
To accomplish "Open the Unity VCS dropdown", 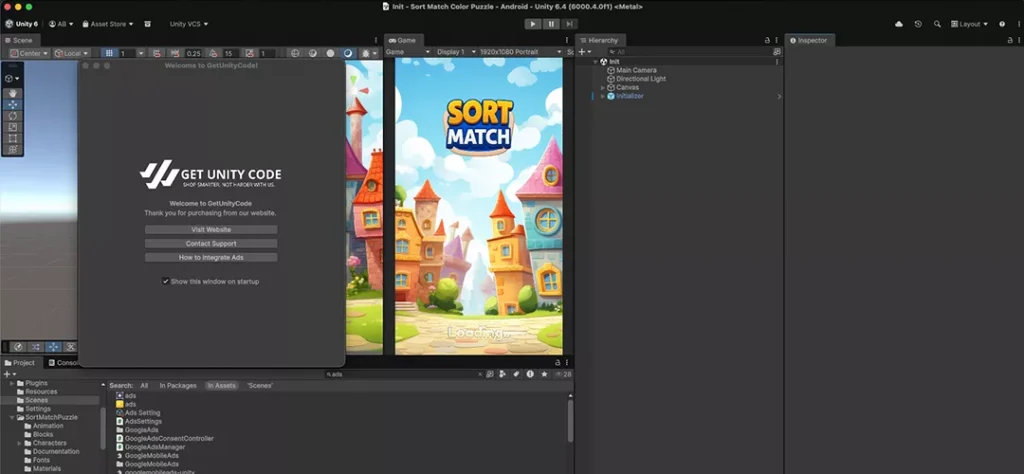I will pos(189,24).
